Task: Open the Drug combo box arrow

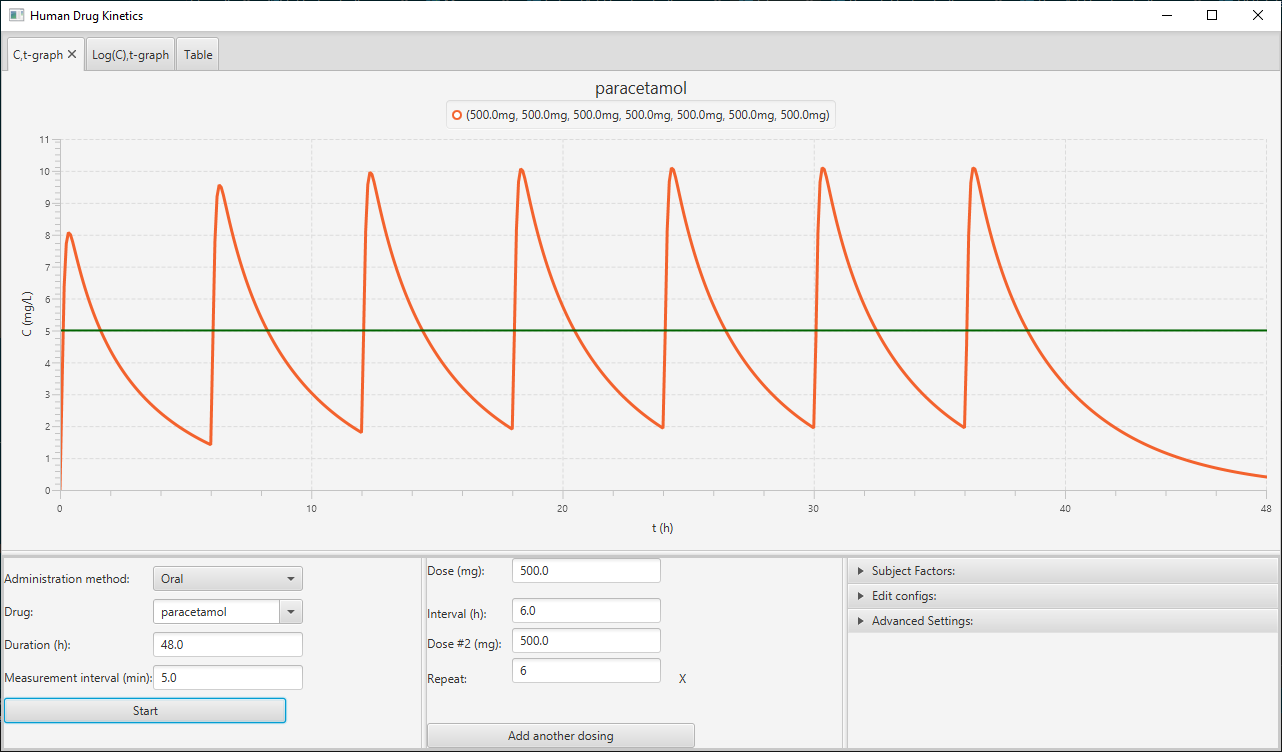Action: [290, 612]
